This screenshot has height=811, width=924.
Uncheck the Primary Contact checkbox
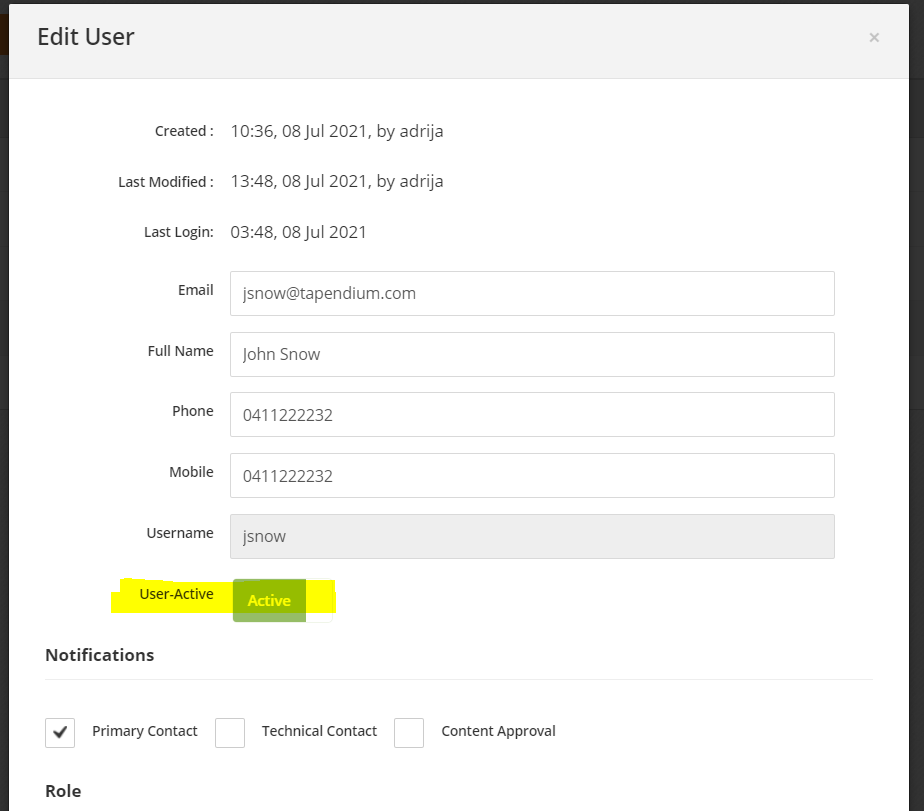coord(60,732)
